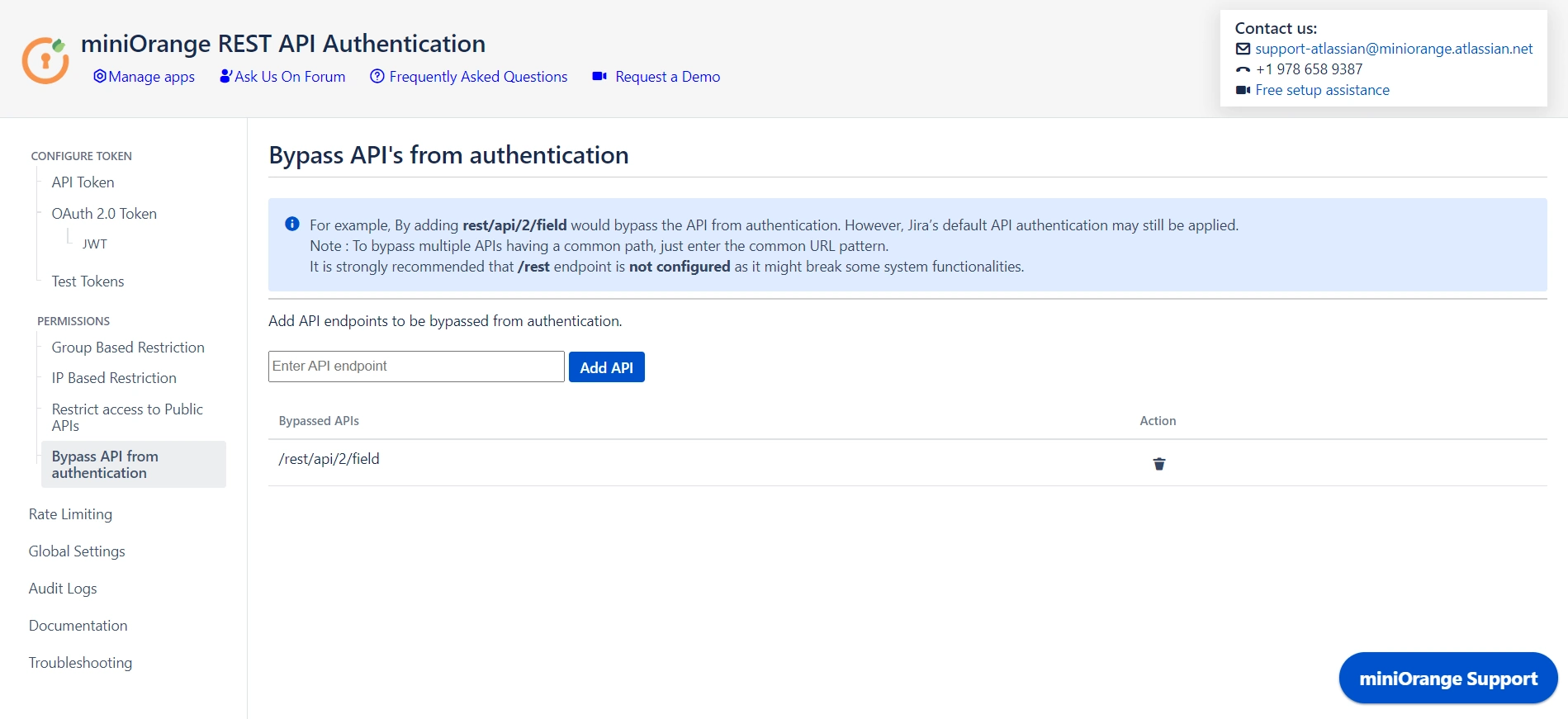1568x719 pixels.
Task: Open IP Based Restriction page
Action: 114,378
